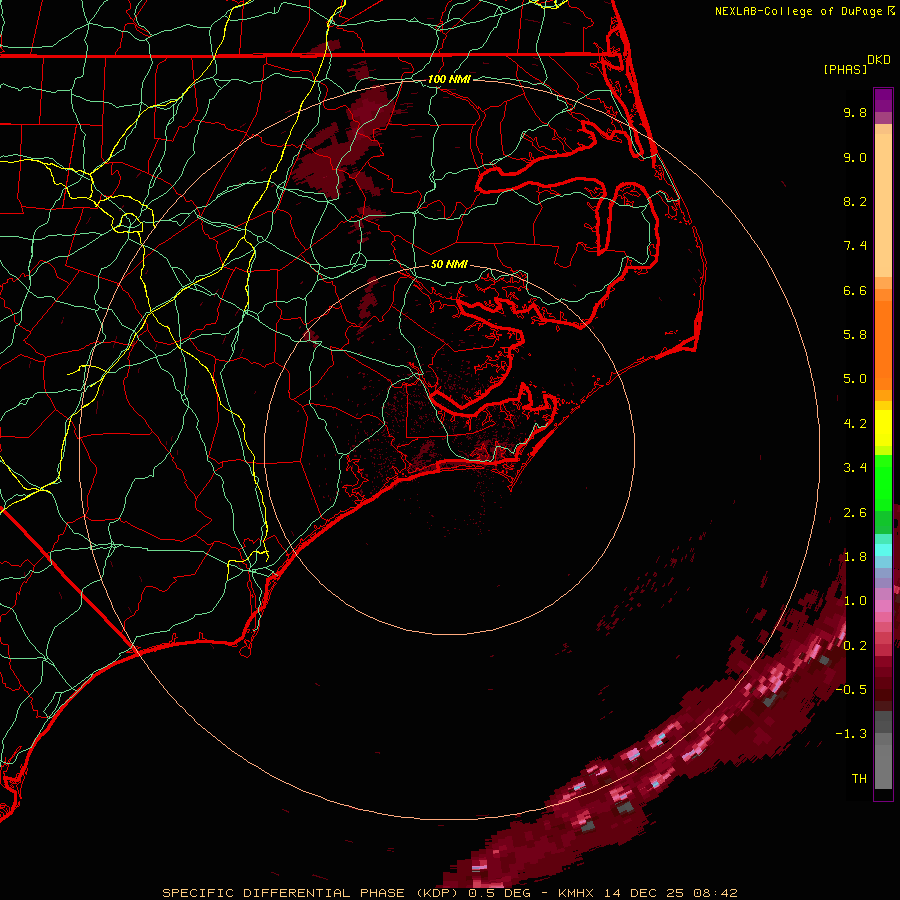The image size is (900, 900).
Task: Click the NEXLAB-College of DuPage label
Action: [798, 11]
